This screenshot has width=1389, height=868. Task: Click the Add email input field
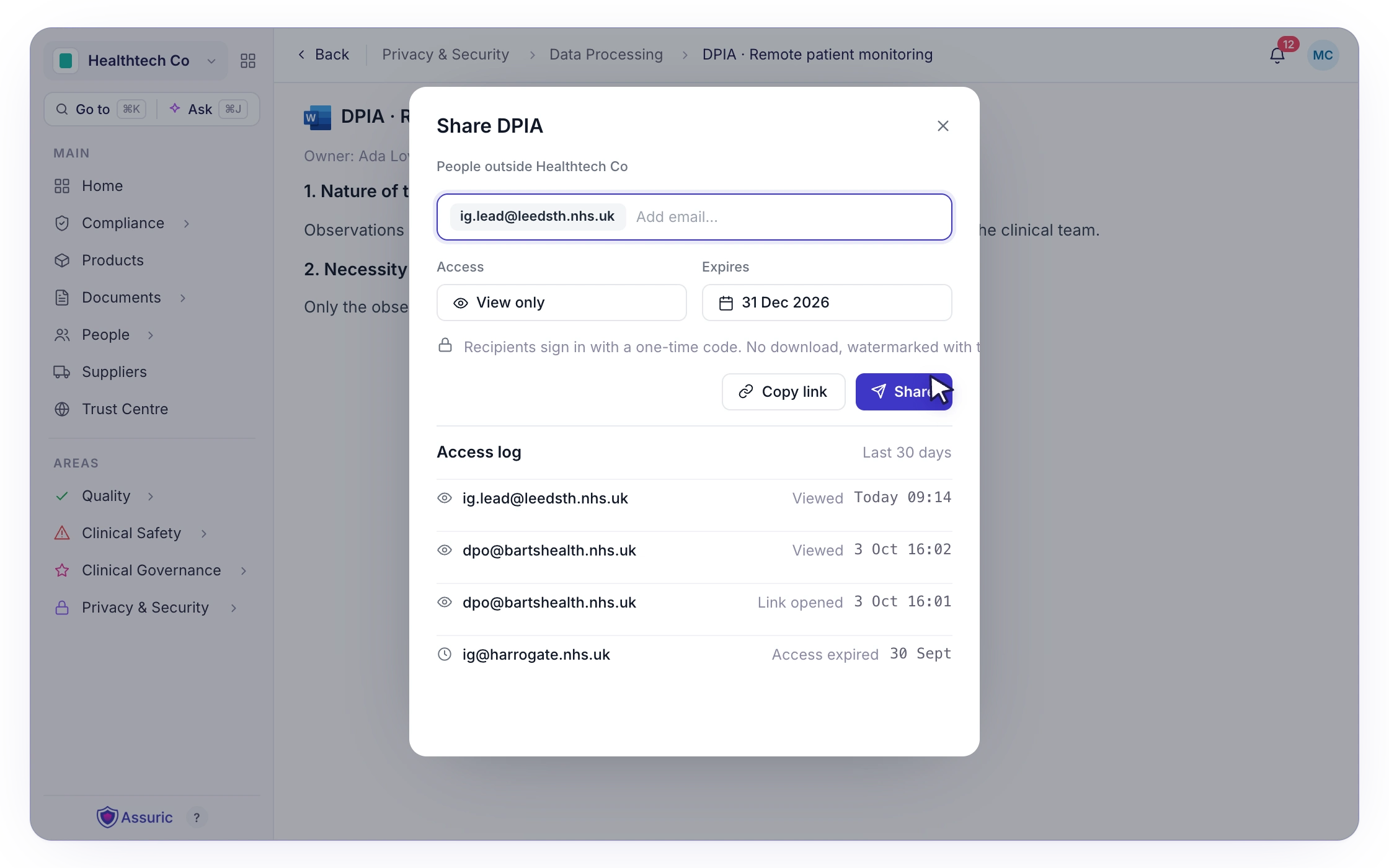[x=788, y=217]
